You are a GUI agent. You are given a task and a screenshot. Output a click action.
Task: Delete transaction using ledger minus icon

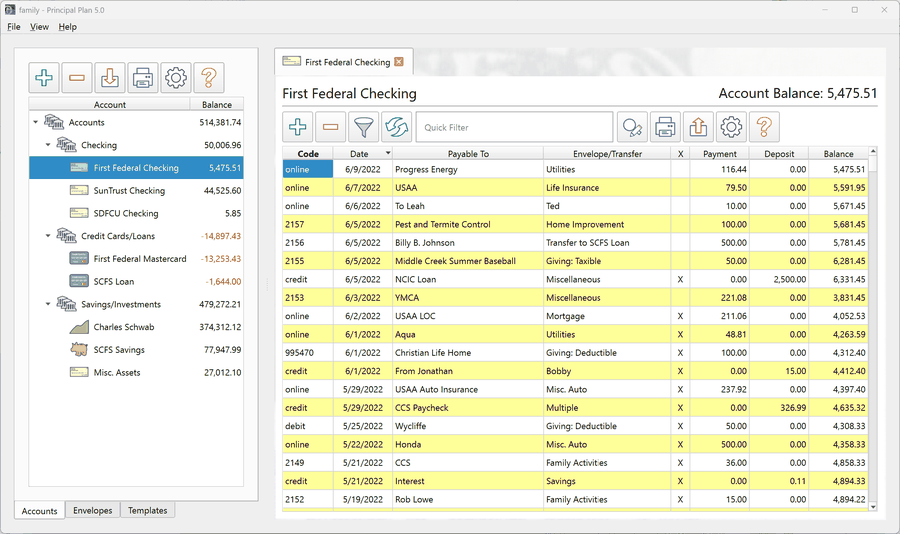331,127
